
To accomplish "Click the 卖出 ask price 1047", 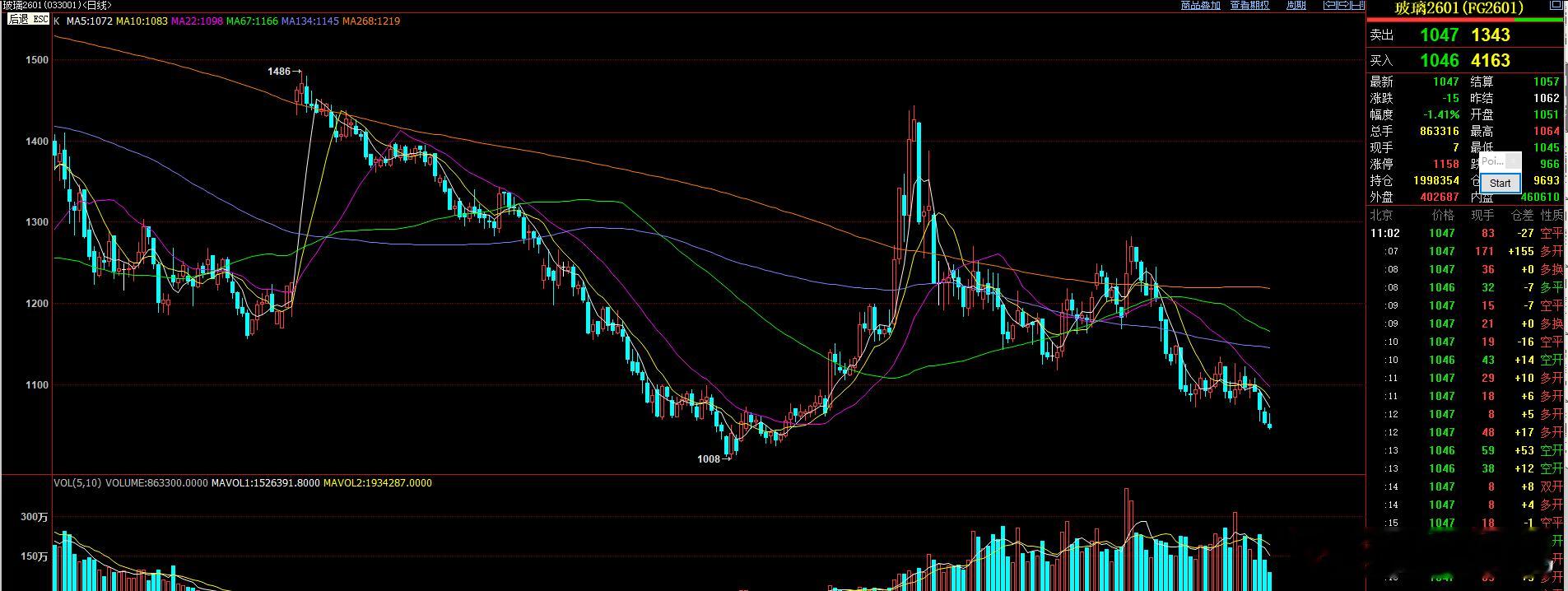I will (1439, 35).
